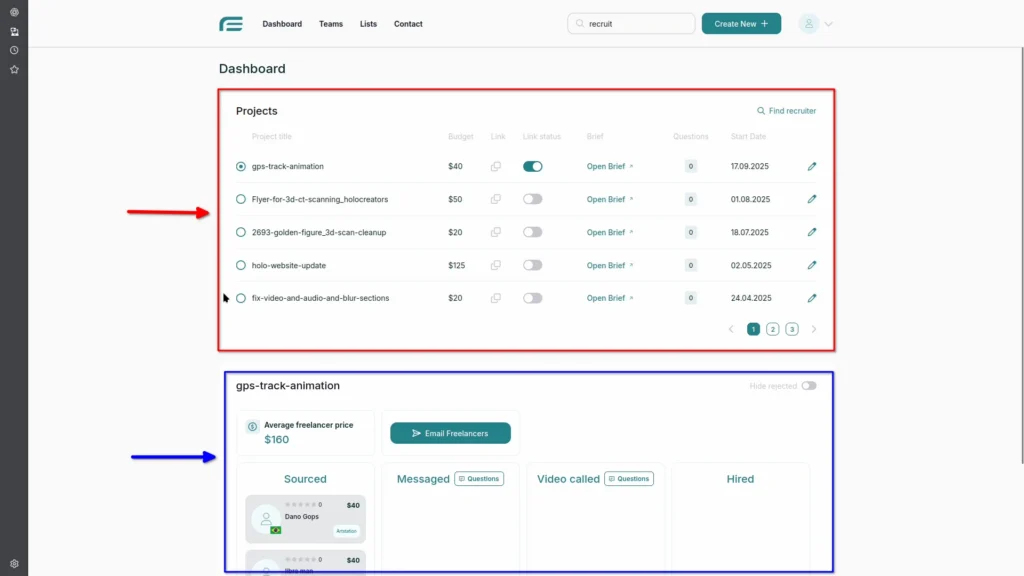The width and height of the screenshot is (1024, 576).
Task: Edit the holo-website-update project via pencil icon
Action: (x=812, y=265)
